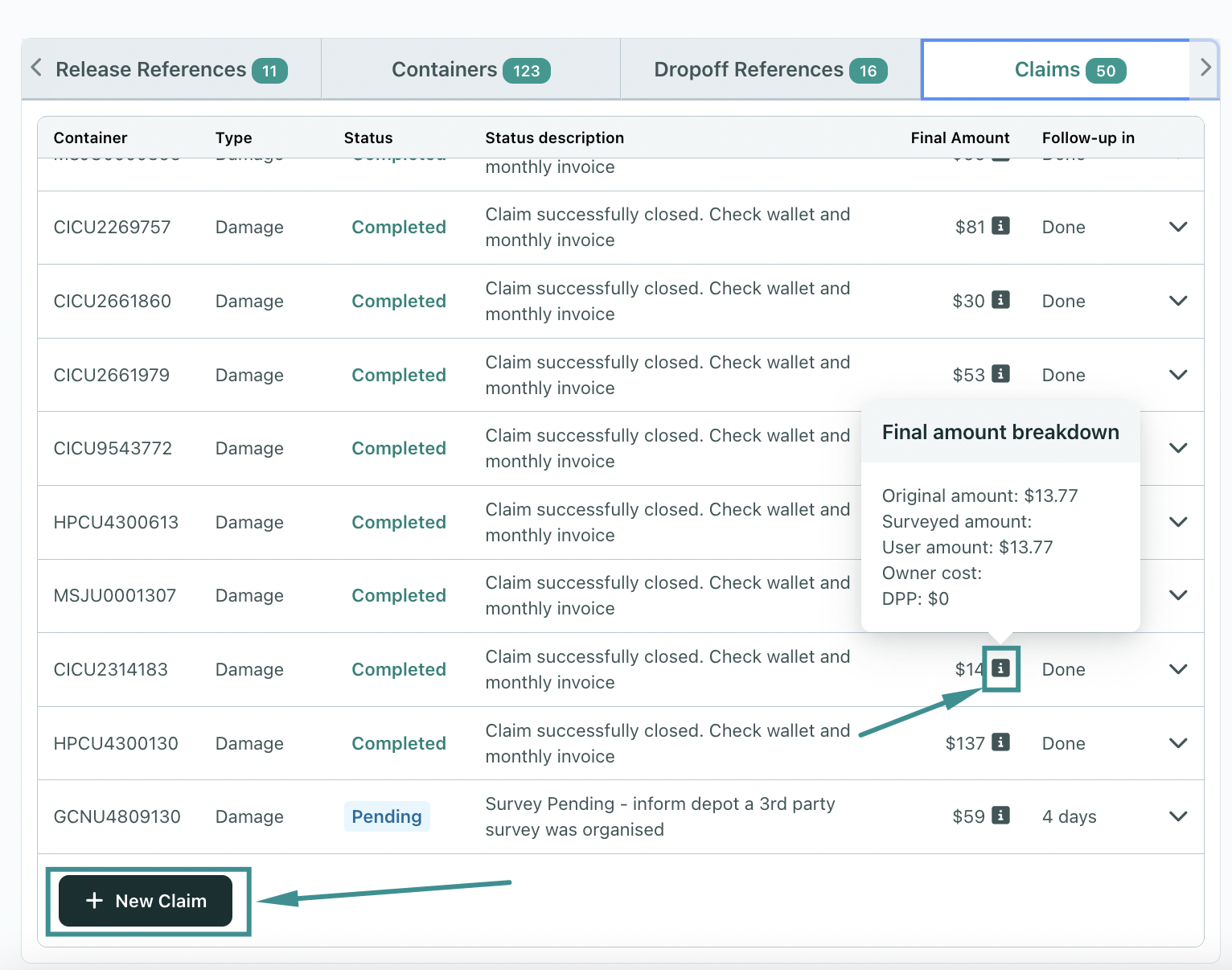Expand the CICU2661860 claim details
The height and width of the screenshot is (970, 1232).
point(1177,301)
